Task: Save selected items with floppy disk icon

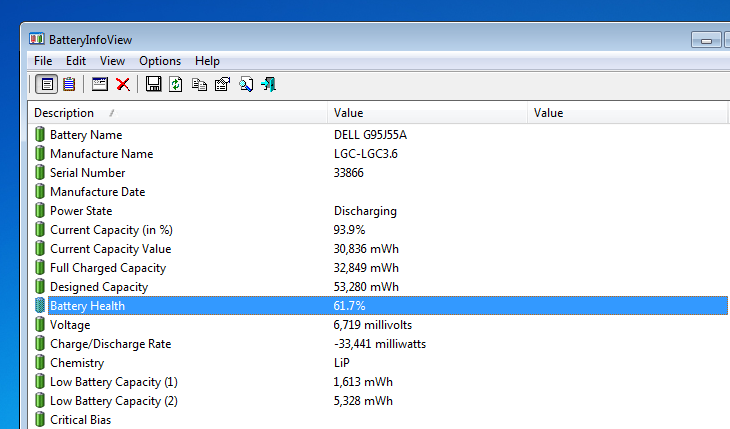Action: (x=153, y=84)
